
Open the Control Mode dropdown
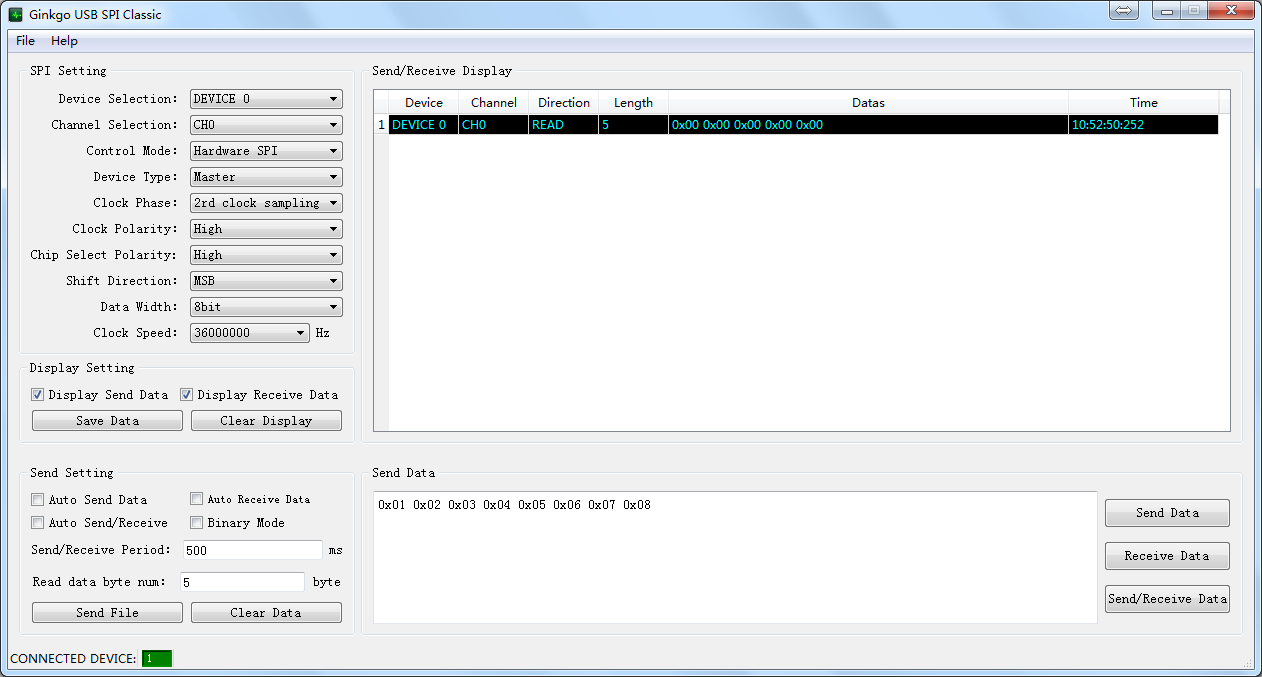266,151
